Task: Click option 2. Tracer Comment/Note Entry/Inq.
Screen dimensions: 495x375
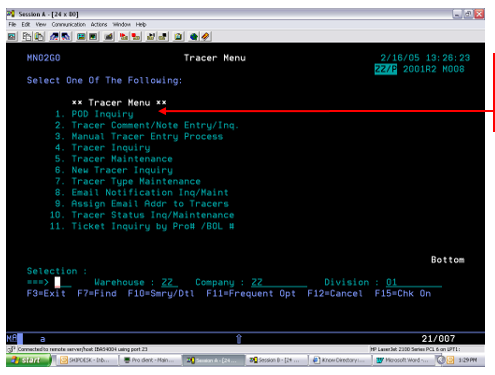Action: [x=147, y=125]
